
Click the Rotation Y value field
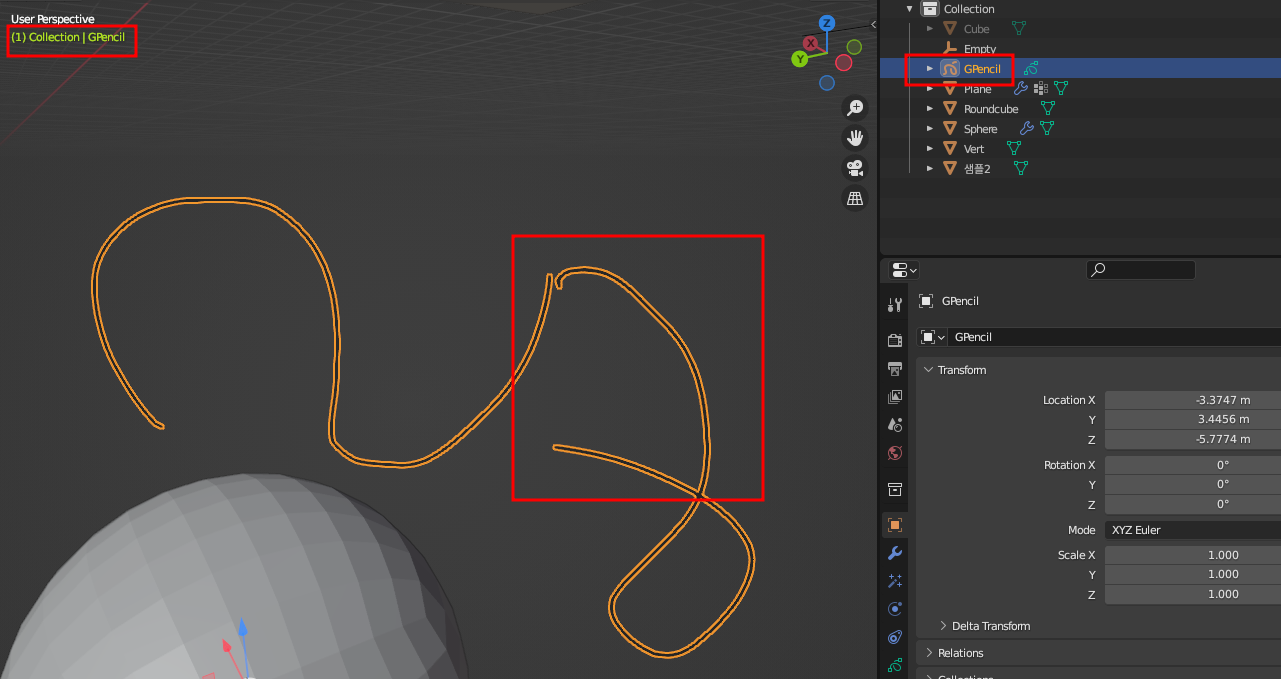click(x=1192, y=485)
